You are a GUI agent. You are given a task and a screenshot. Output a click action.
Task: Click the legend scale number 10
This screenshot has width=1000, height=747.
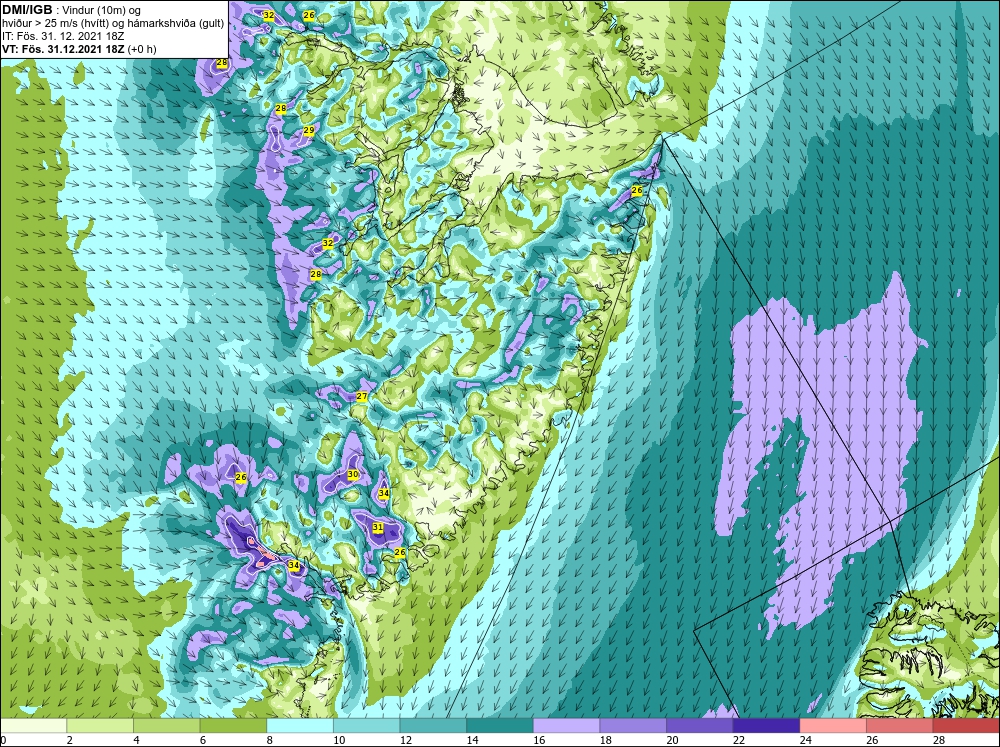[338, 740]
